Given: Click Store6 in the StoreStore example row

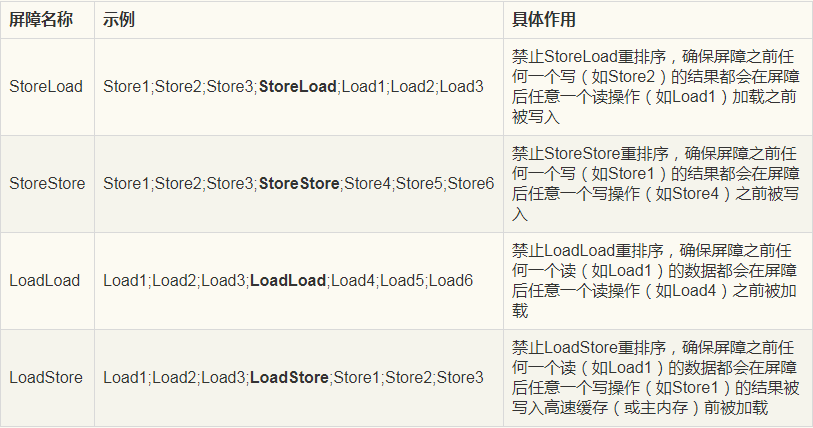Looking at the screenshot, I should (x=471, y=183).
